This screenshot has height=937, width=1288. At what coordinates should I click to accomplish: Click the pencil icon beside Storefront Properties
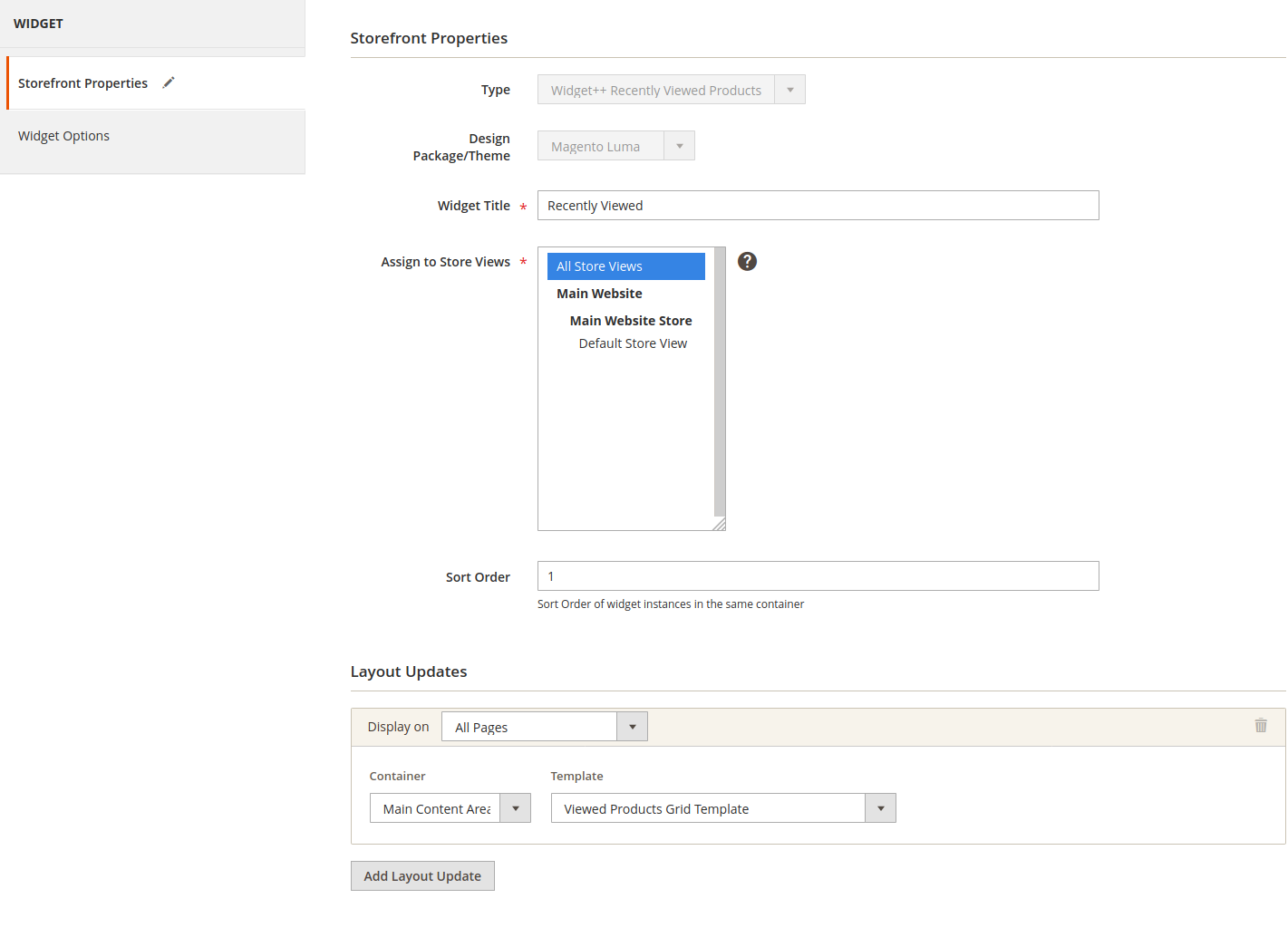click(x=169, y=82)
